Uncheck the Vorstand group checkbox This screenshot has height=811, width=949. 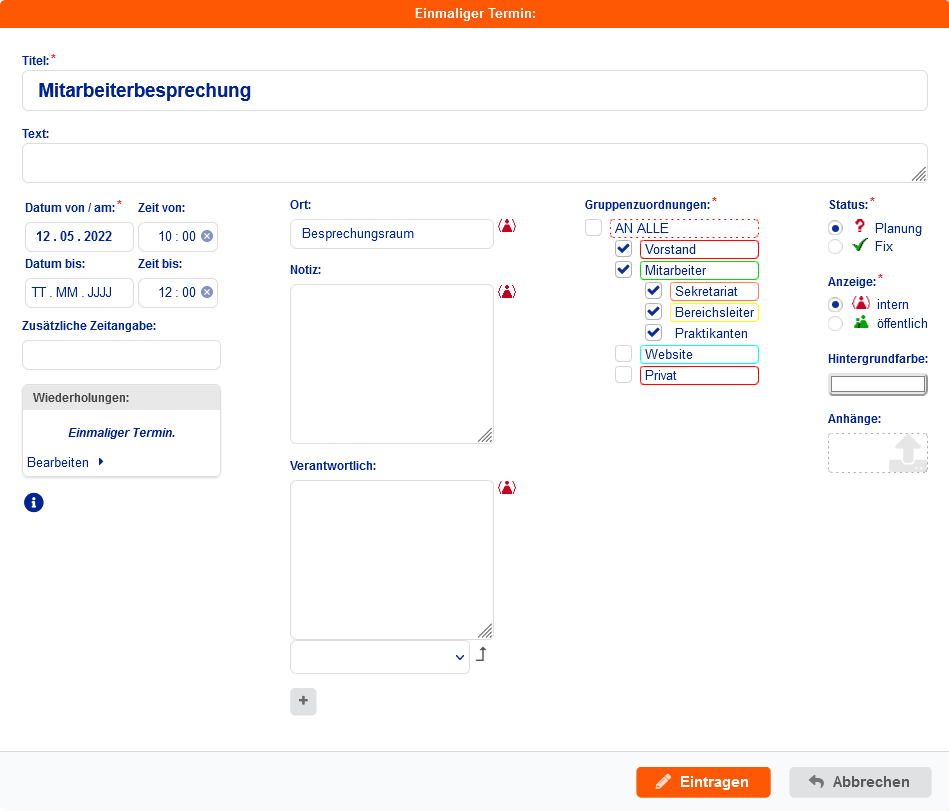click(624, 249)
